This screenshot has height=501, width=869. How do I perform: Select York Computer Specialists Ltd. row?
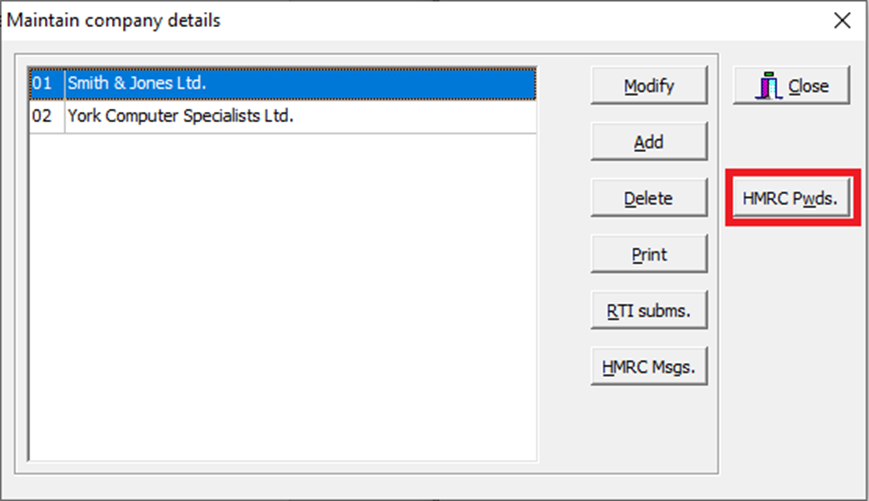click(x=283, y=116)
